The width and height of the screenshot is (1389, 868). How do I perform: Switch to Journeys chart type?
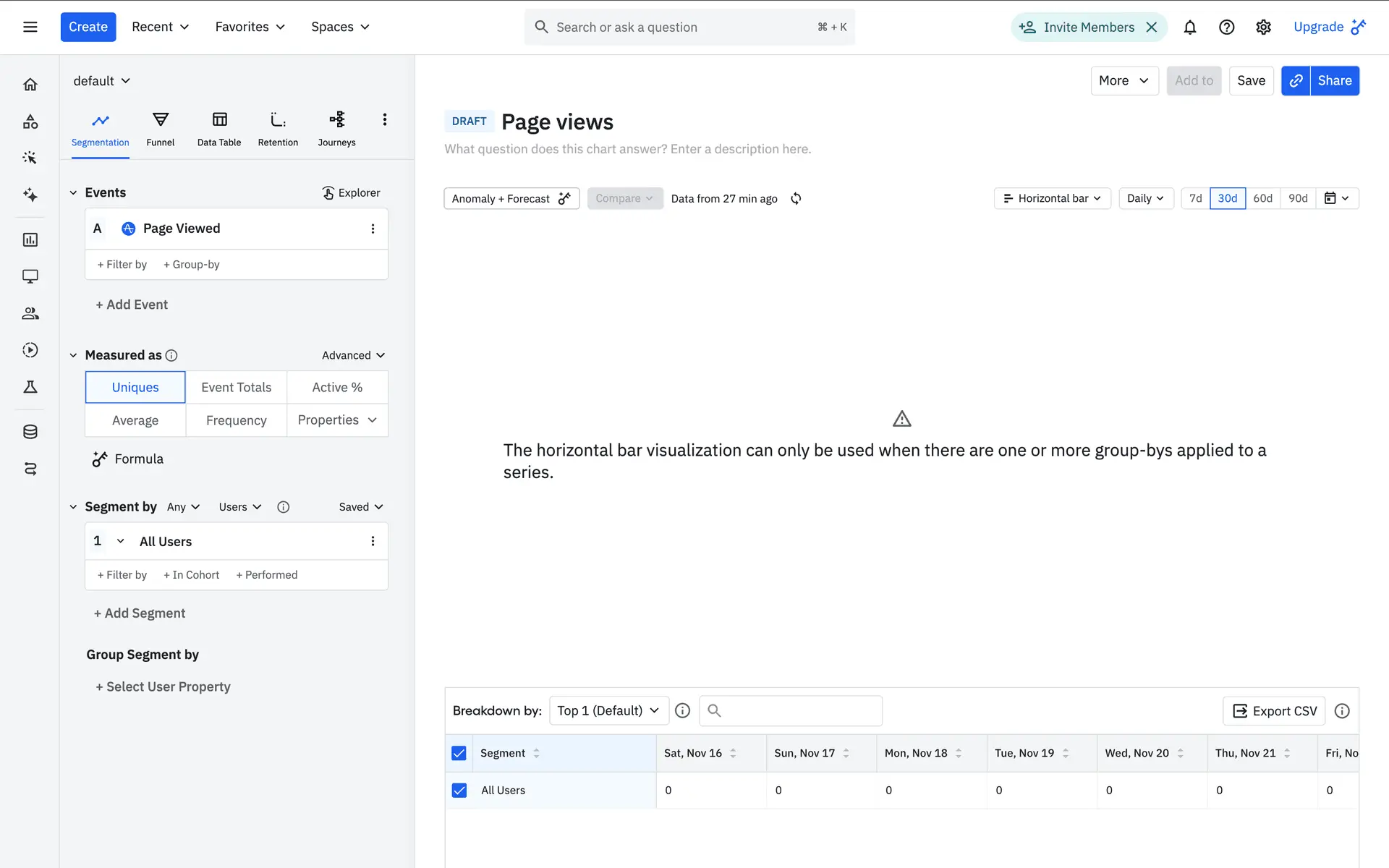tap(336, 129)
